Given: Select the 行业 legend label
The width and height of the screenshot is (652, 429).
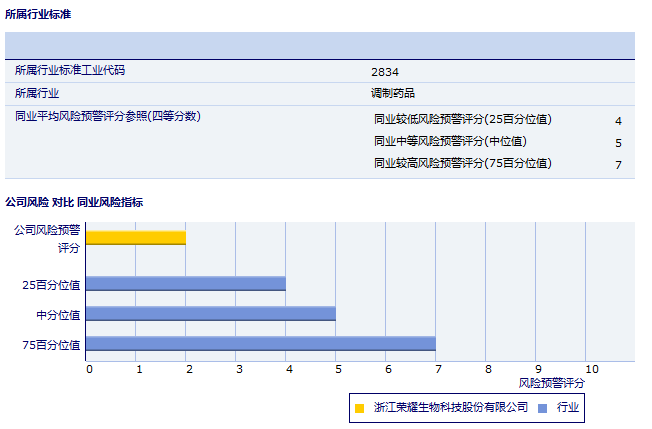Looking at the screenshot, I should point(568,408).
